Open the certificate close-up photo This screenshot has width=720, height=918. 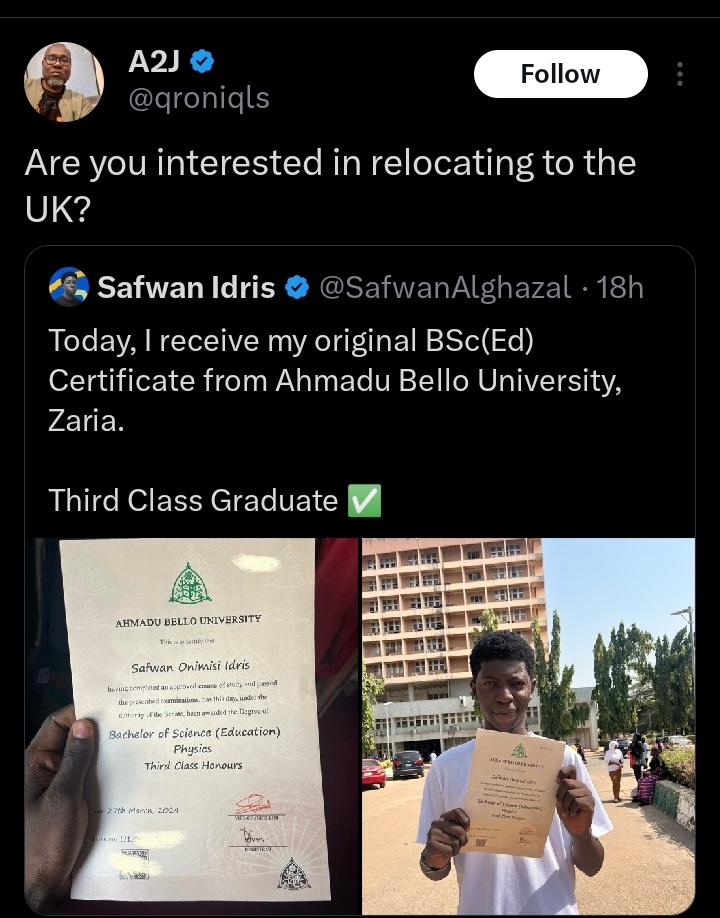191,725
